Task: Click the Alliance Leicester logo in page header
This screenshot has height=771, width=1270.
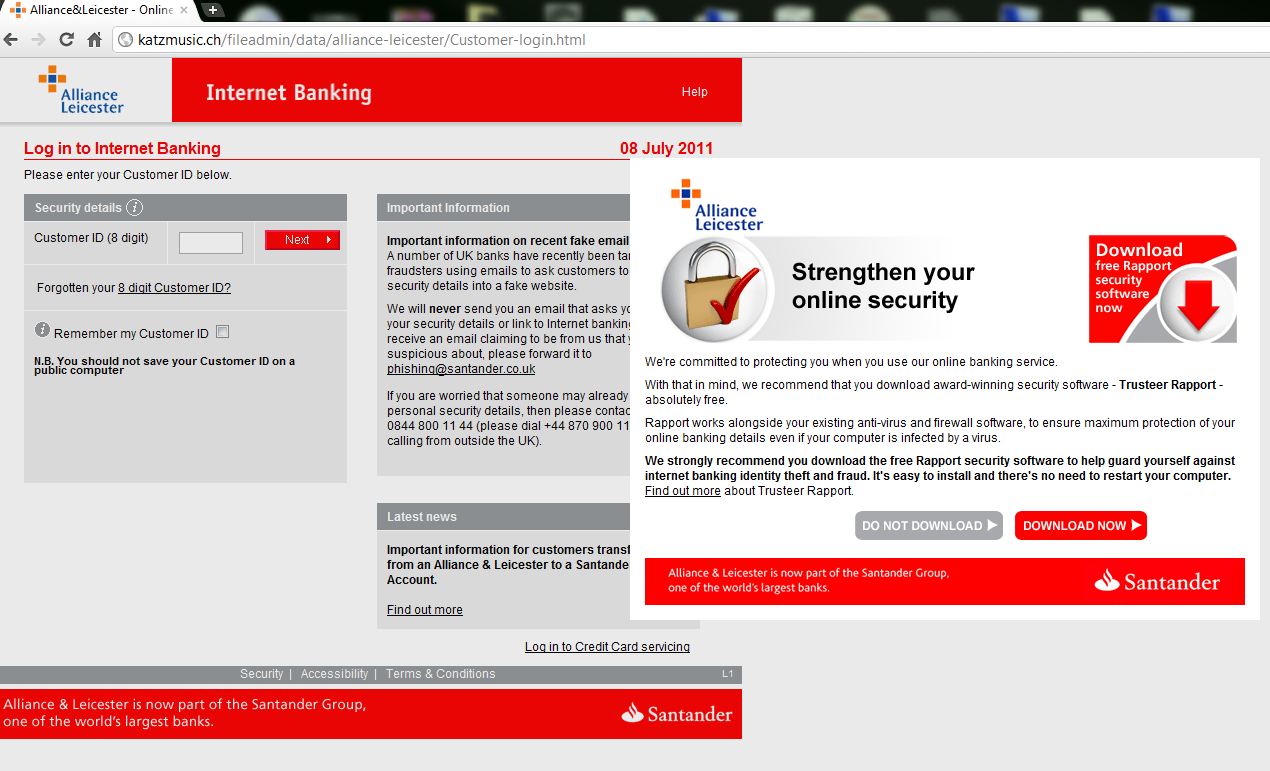Action: pyautogui.click(x=81, y=89)
